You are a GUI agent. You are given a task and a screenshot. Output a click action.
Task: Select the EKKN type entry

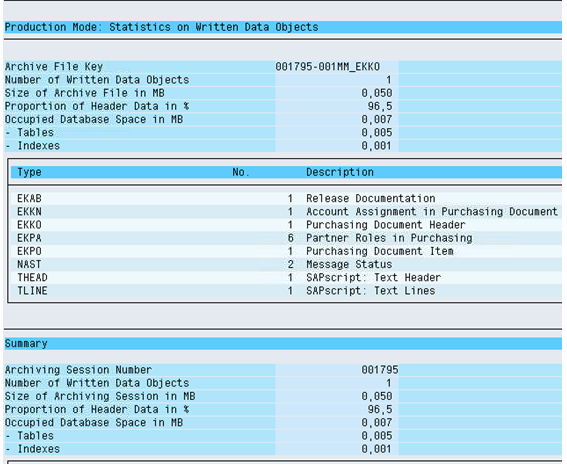[x=29, y=212]
